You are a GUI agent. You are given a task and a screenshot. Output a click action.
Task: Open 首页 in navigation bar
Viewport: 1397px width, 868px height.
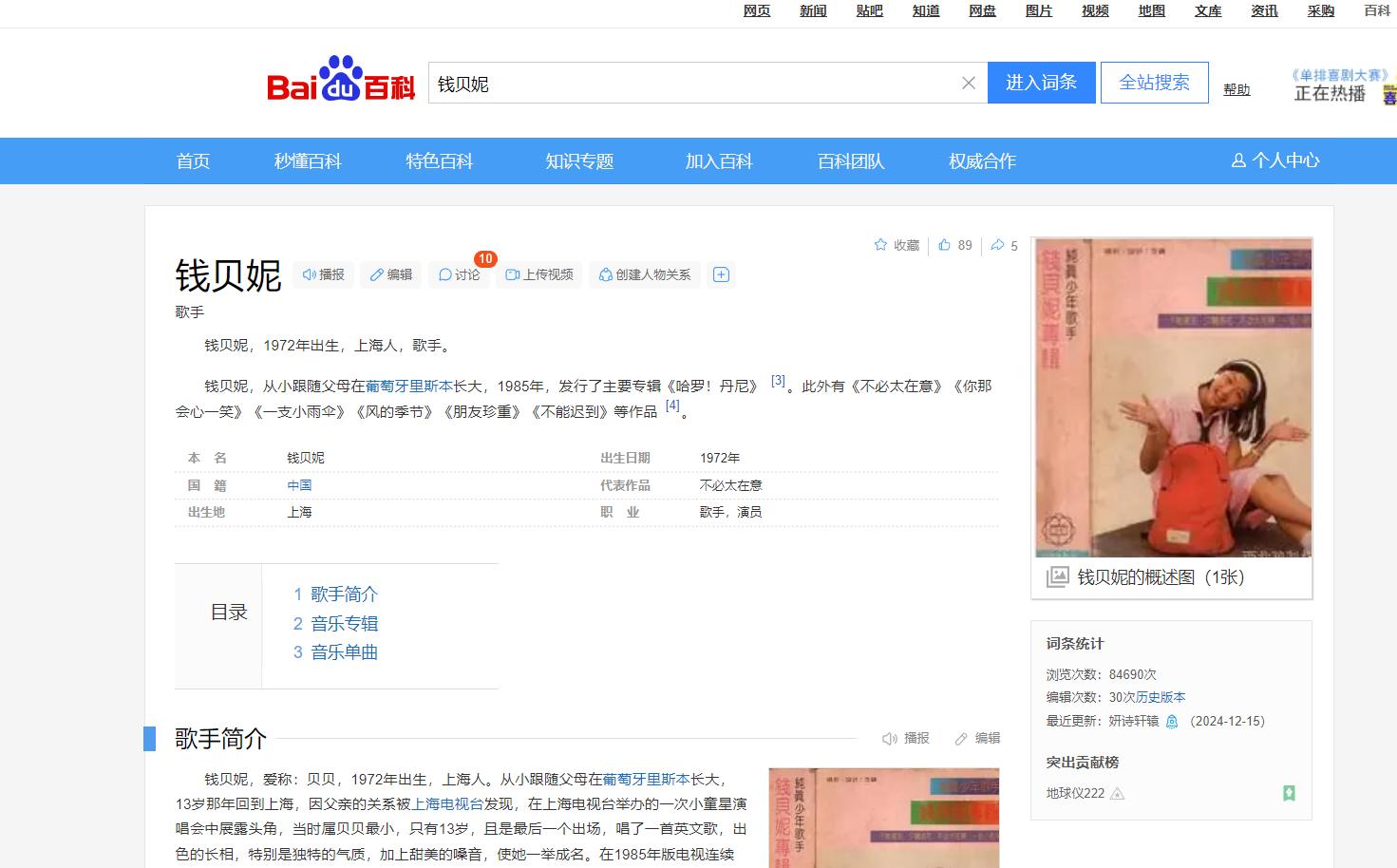pos(194,160)
